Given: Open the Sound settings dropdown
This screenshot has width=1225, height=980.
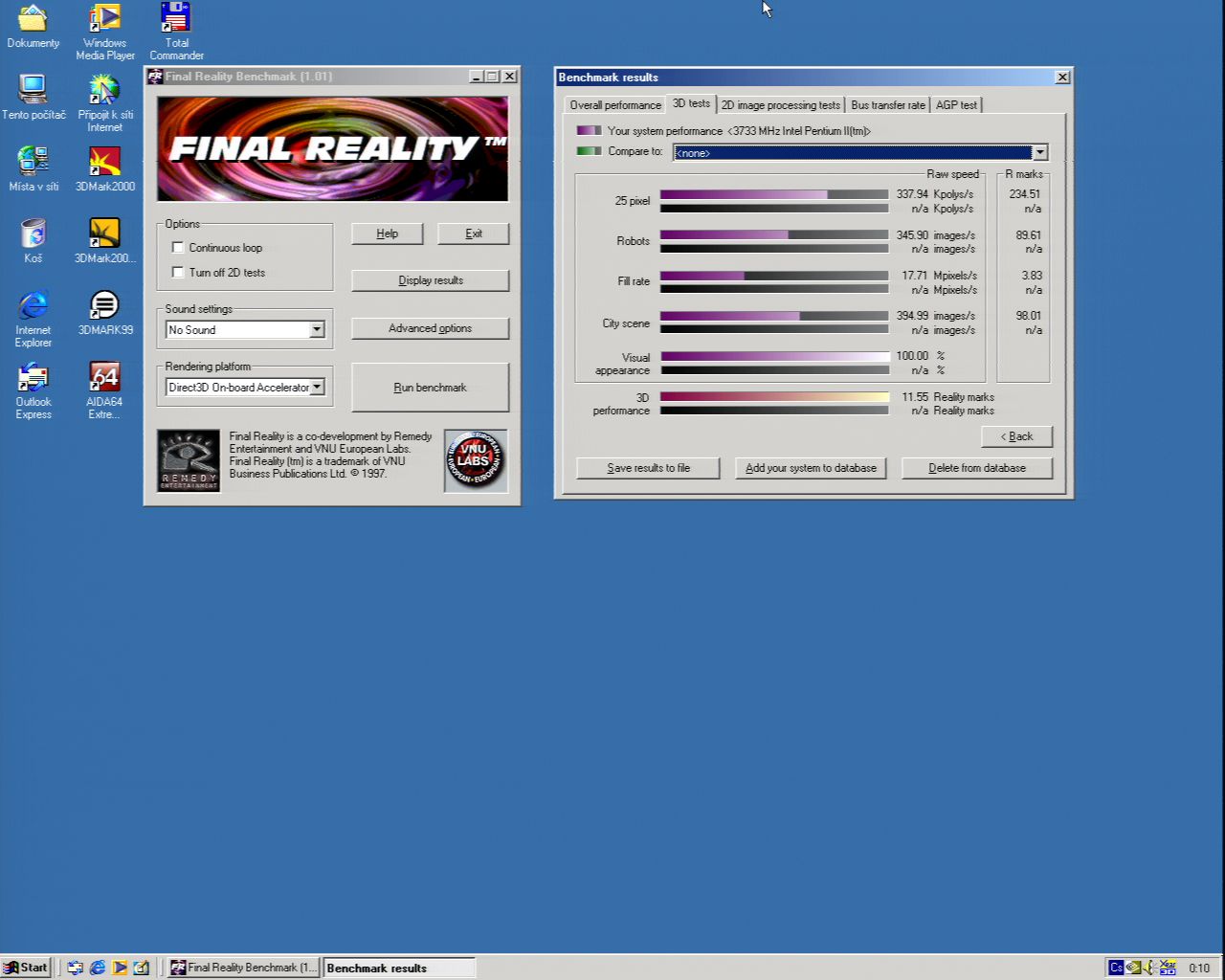Looking at the screenshot, I should pyautogui.click(x=317, y=329).
